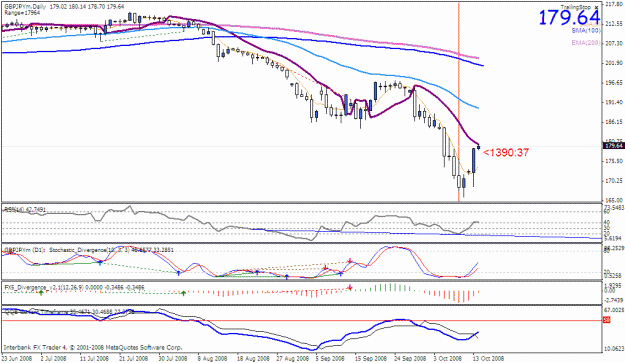Click the 13 Oct 2008 date label

point(489,358)
